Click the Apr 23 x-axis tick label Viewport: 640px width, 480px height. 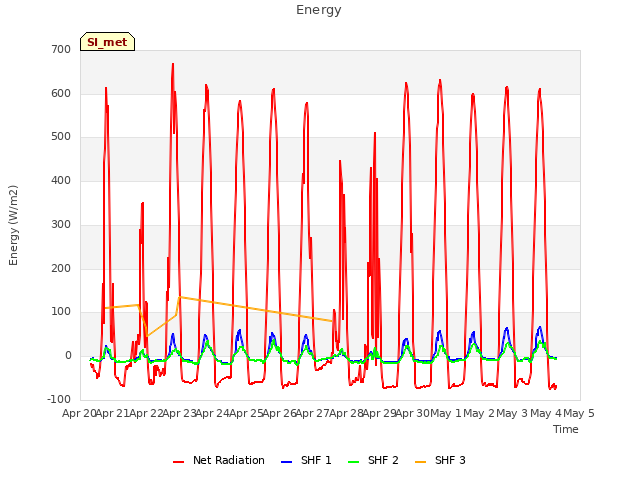pyautogui.click(x=180, y=413)
